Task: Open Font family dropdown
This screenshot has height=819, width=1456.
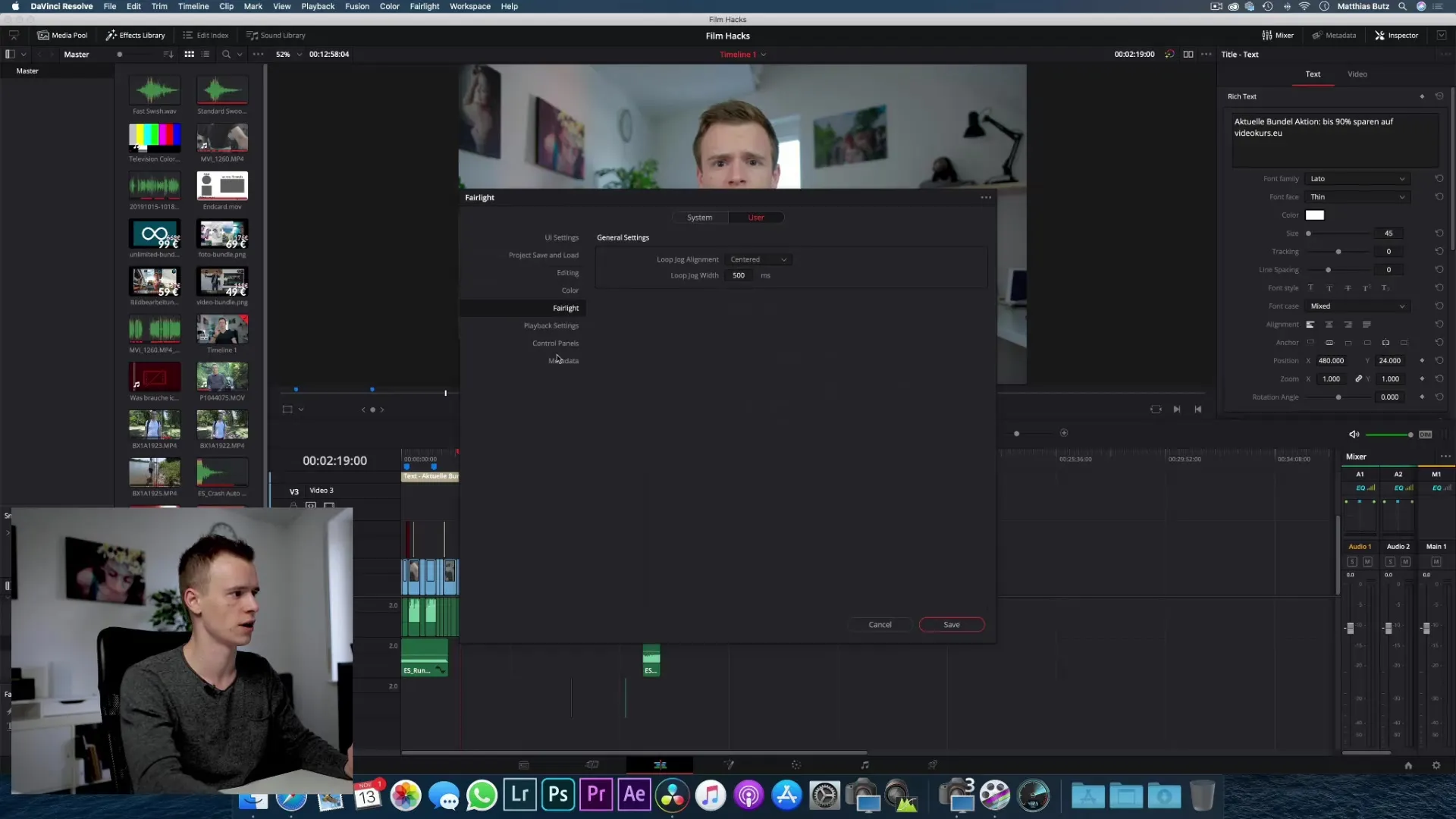Action: click(x=1357, y=179)
